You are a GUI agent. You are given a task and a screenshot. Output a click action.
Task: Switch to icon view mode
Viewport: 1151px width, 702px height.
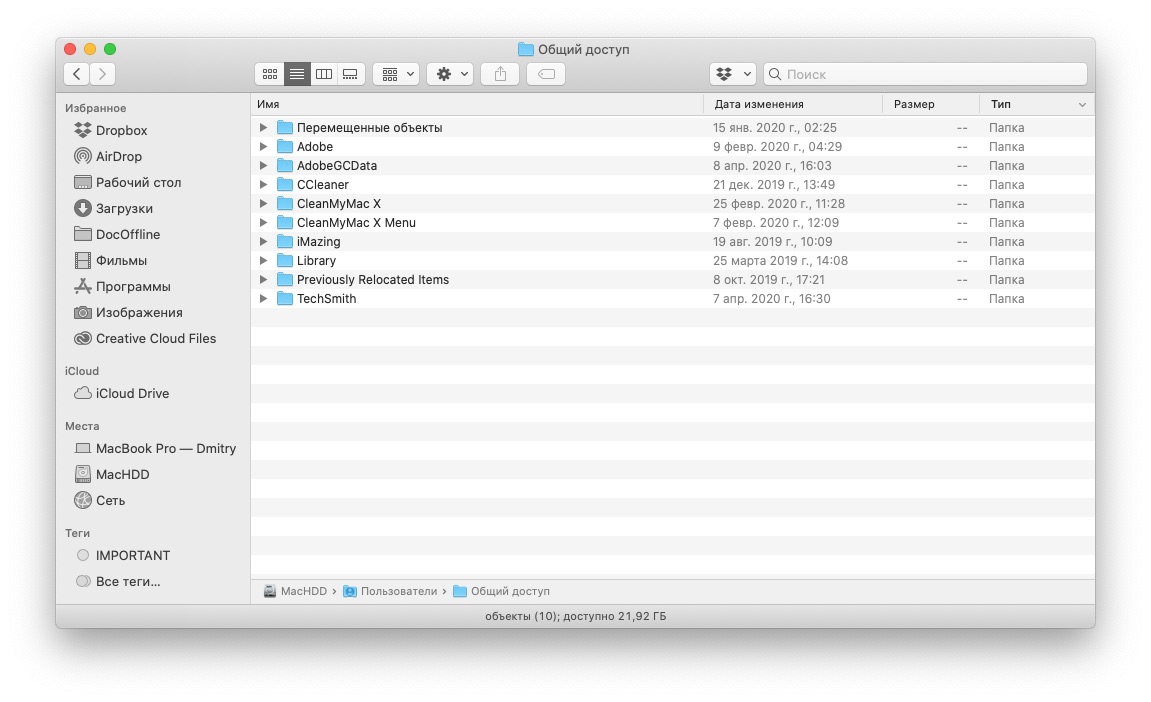(x=270, y=73)
